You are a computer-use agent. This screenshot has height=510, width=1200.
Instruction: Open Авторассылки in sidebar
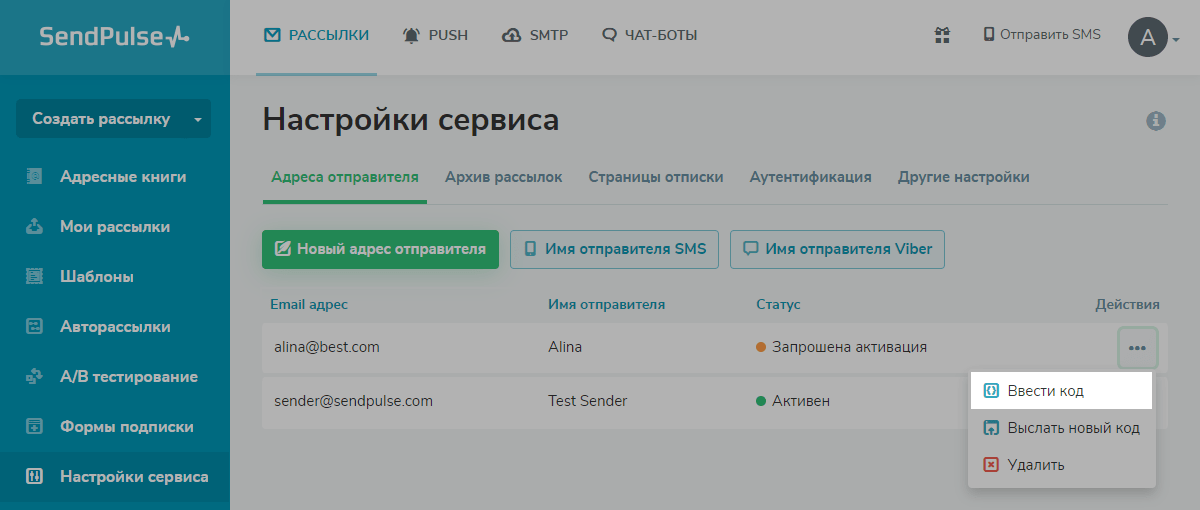coord(115,327)
